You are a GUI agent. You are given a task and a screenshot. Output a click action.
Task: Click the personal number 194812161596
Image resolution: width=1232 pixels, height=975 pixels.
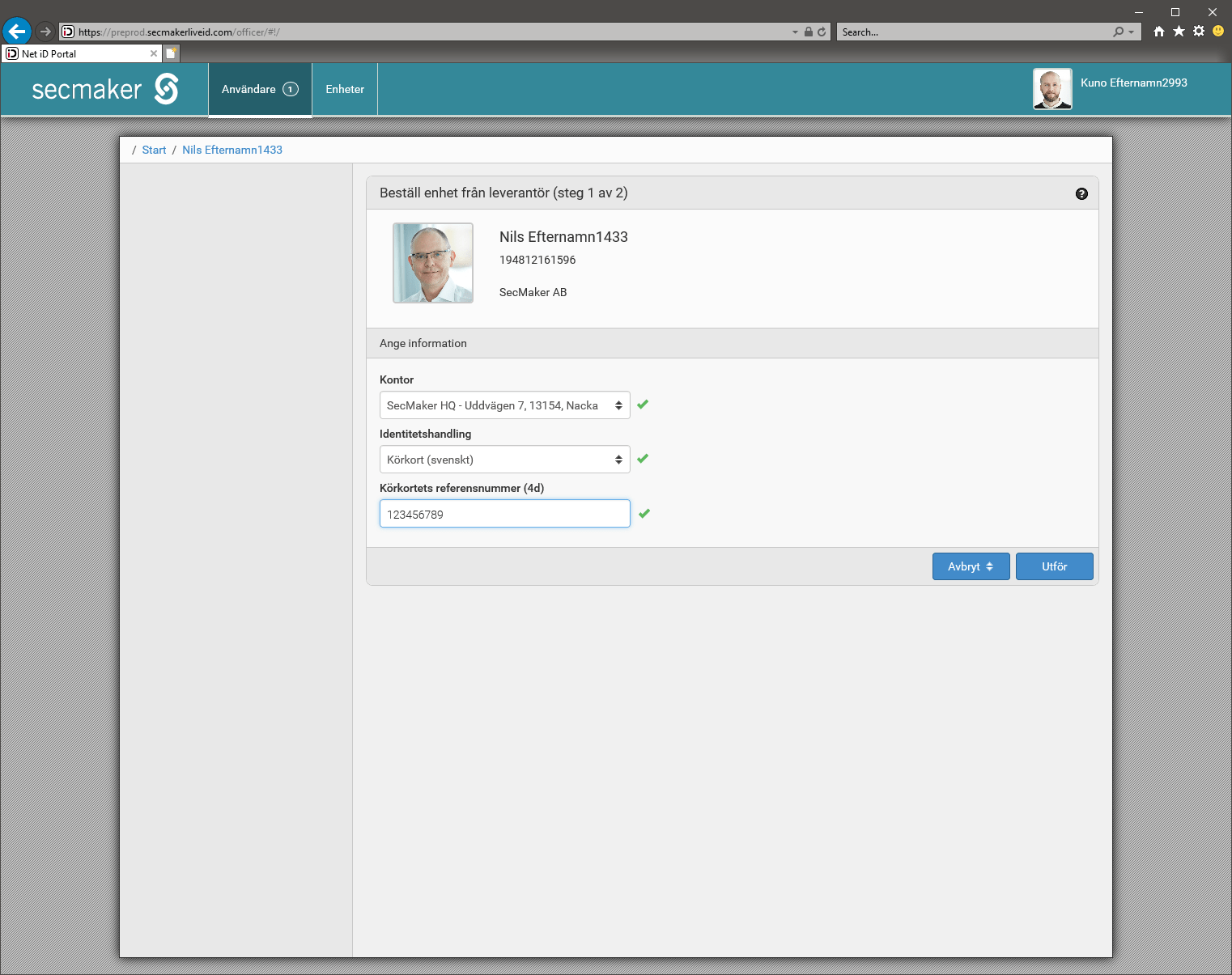pyautogui.click(x=537, y=260)
